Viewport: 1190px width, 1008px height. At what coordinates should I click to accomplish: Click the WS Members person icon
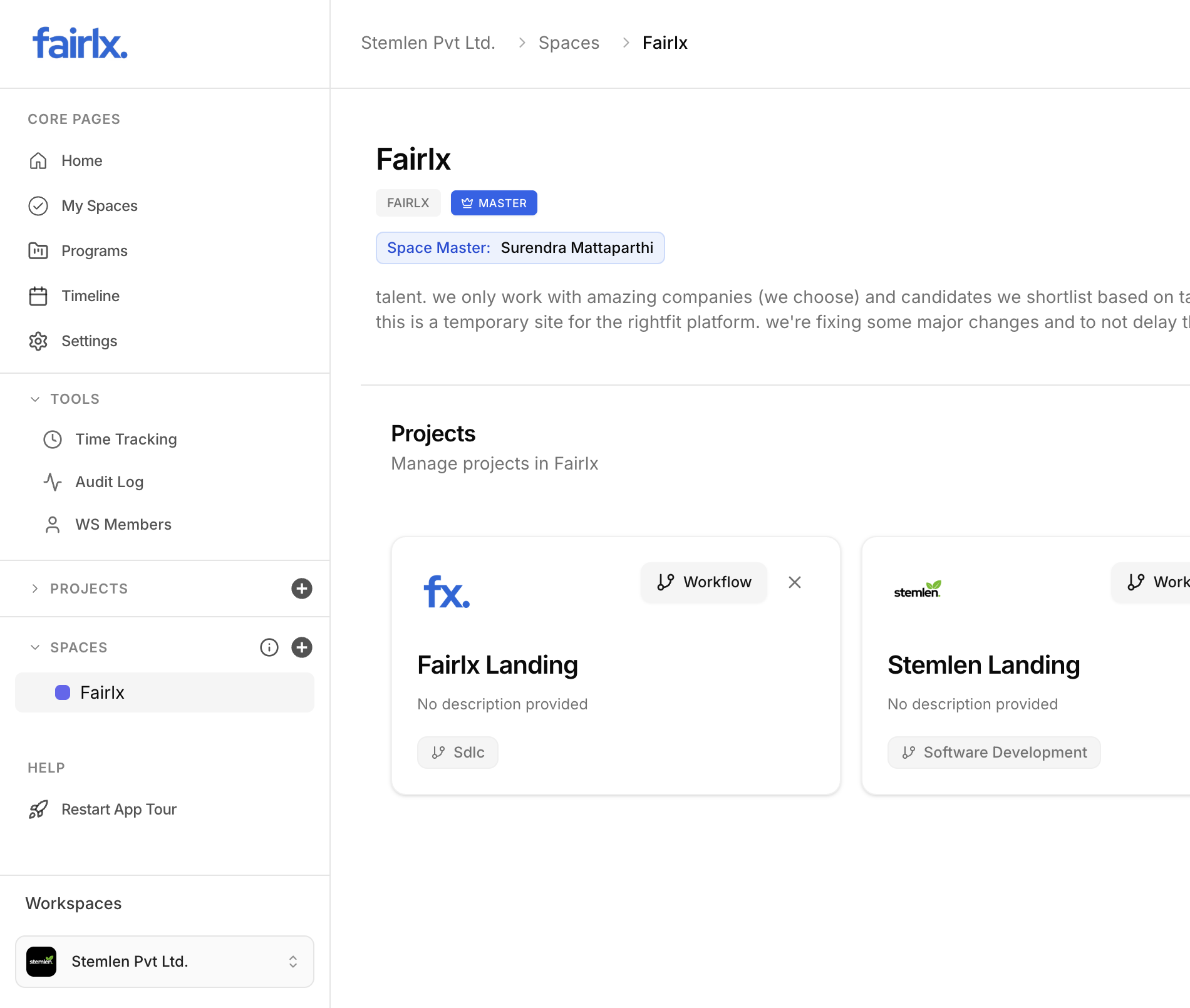[x=53, y=525]
